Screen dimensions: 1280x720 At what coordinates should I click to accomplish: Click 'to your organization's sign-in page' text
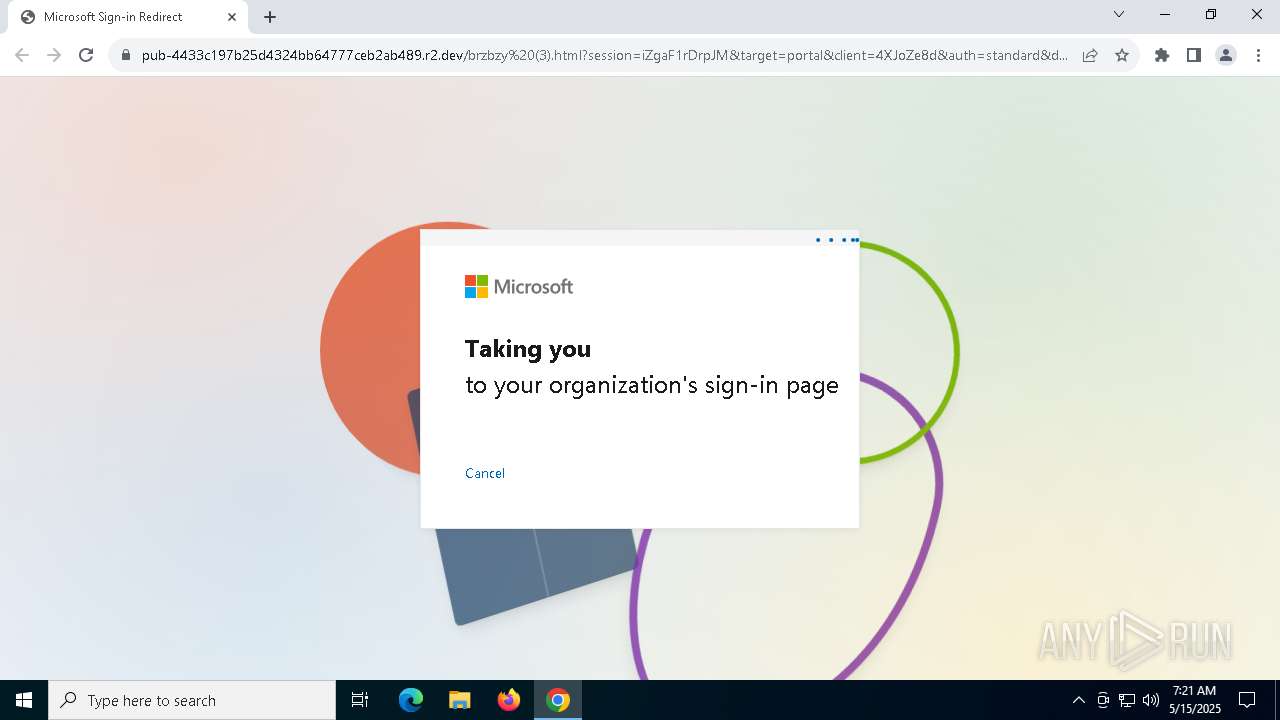(652, 385)
